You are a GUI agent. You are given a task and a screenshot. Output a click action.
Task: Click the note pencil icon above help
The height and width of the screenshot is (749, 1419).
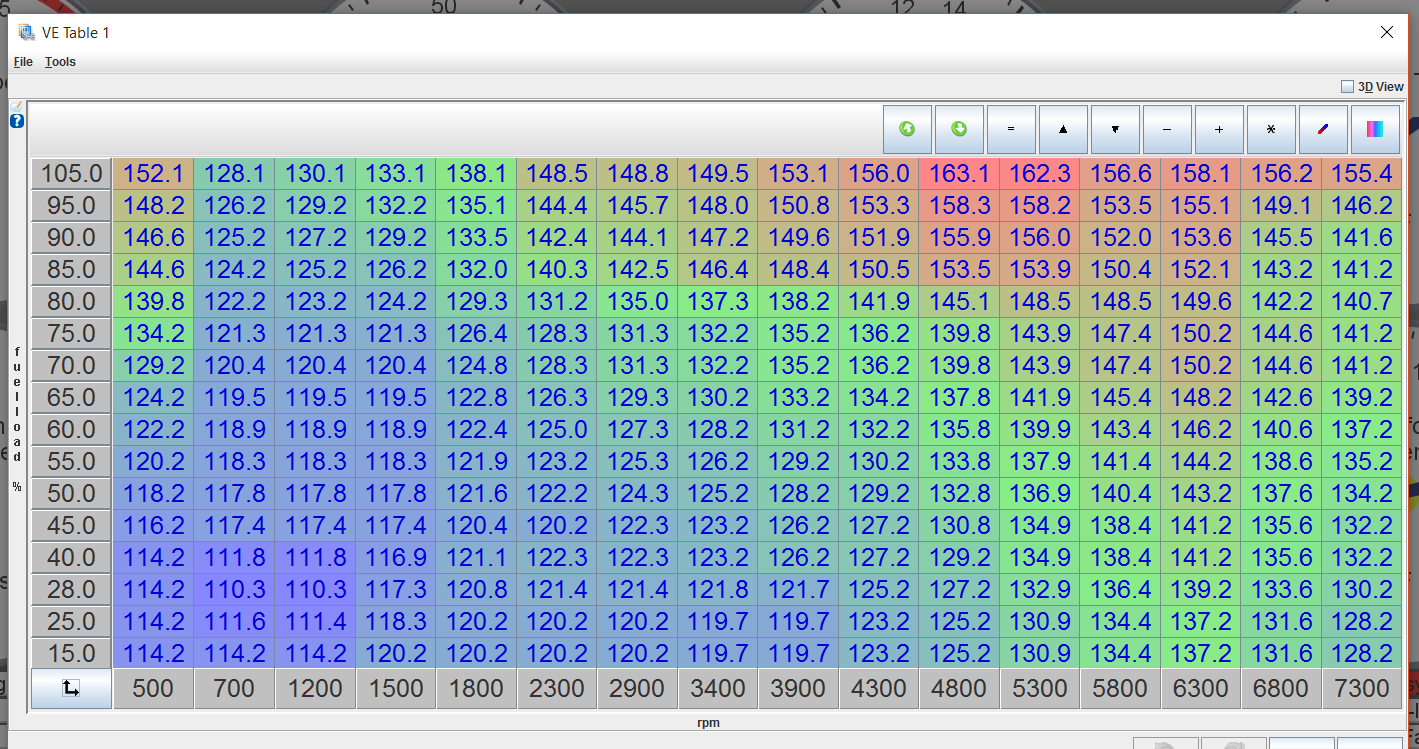point(17,106)
